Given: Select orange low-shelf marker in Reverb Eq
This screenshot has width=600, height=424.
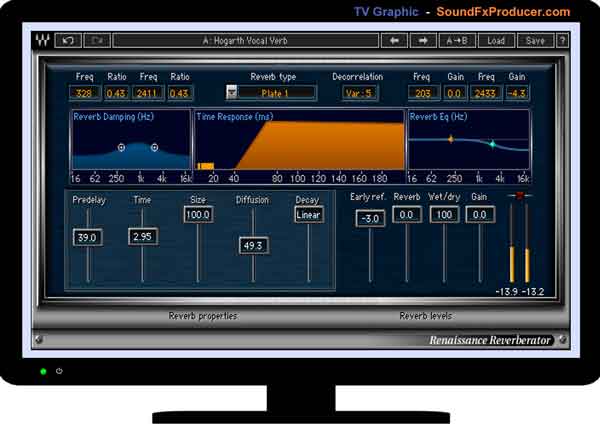Looking at the screenshot, I should tap(451, 139).
